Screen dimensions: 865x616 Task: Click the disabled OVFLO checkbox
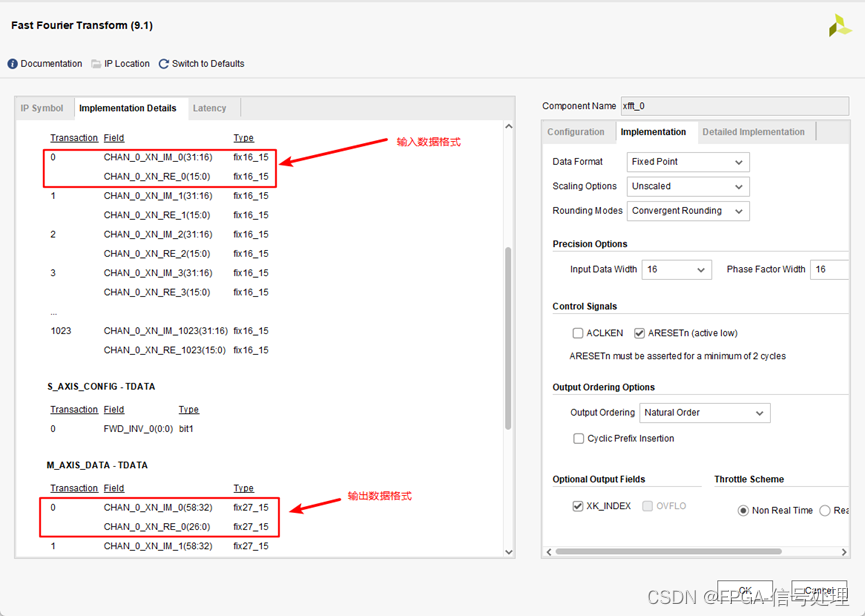coord(647,506)
